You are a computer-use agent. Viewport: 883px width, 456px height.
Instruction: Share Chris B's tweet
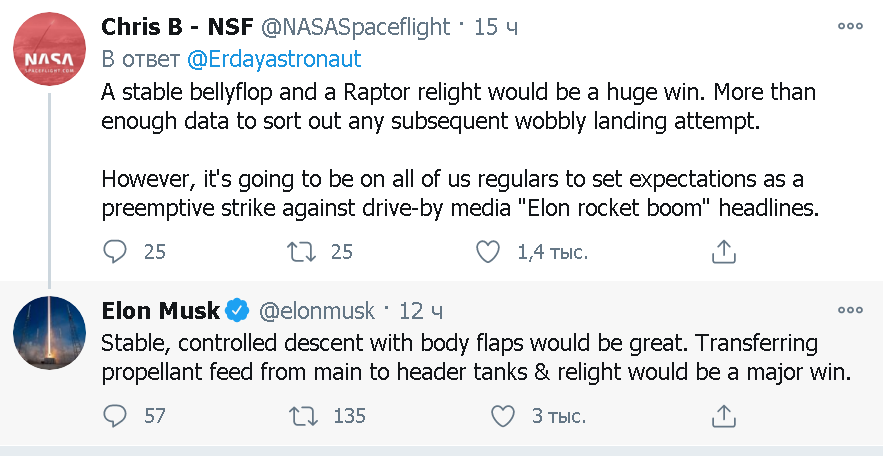[x=723, y=251]
